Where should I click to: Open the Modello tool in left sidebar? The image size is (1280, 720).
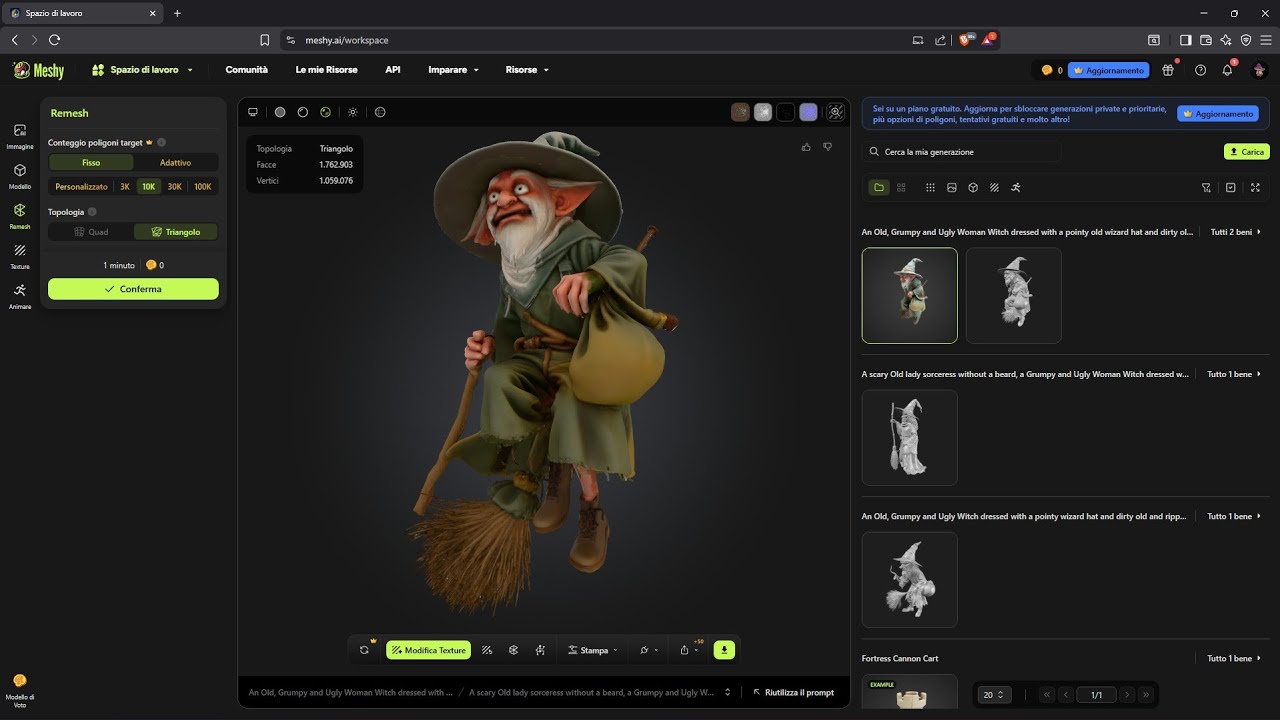click(20, 176)
